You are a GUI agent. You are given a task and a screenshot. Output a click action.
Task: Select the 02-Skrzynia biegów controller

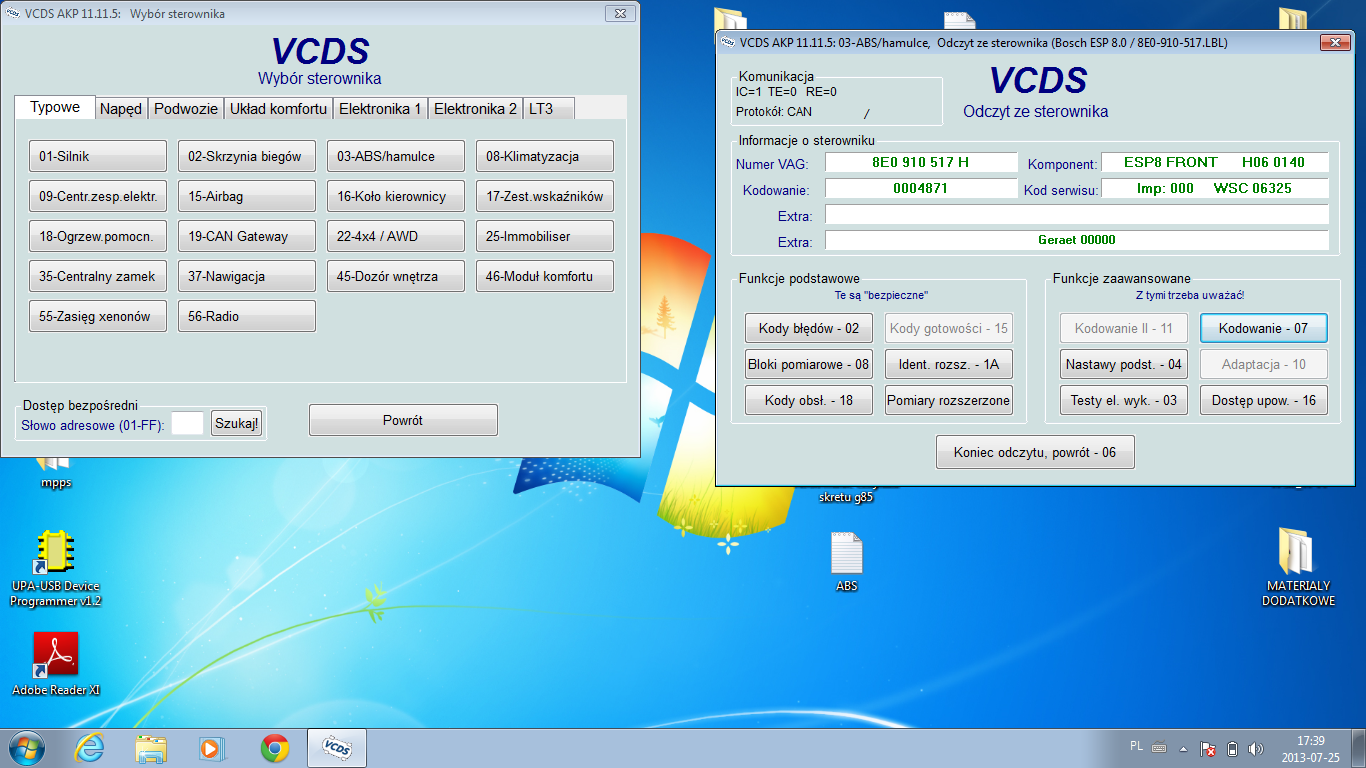[x=247, y=156]
